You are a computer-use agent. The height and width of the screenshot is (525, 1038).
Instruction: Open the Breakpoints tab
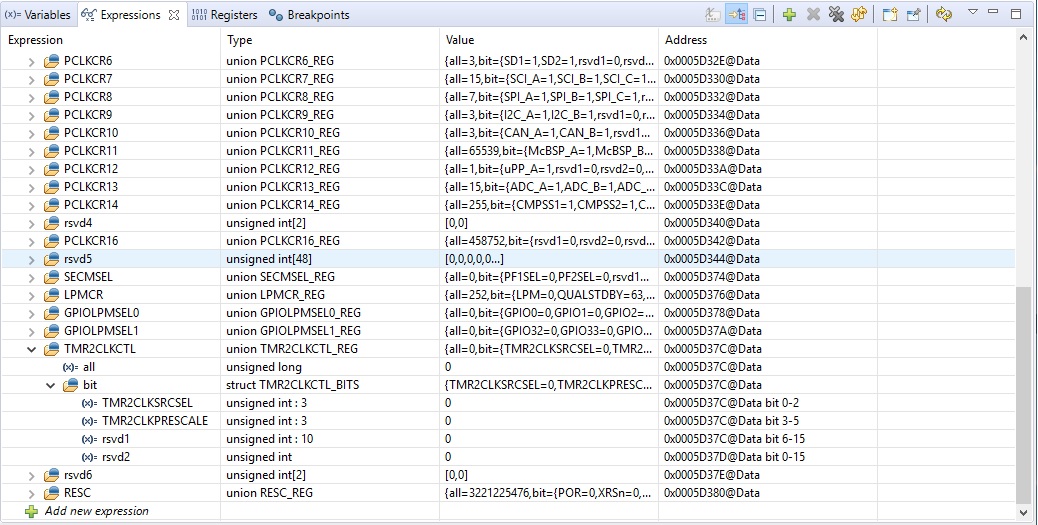310,15
